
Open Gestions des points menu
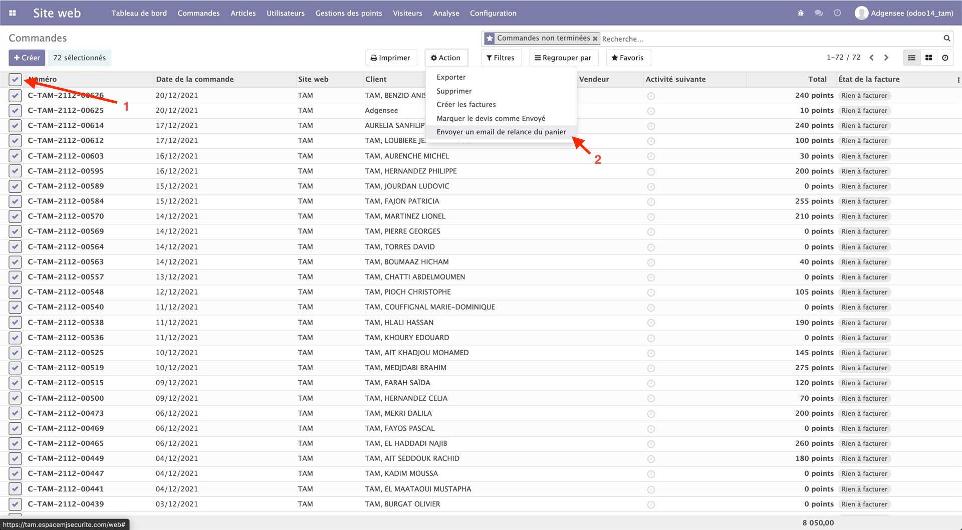[x=348, y=13]
